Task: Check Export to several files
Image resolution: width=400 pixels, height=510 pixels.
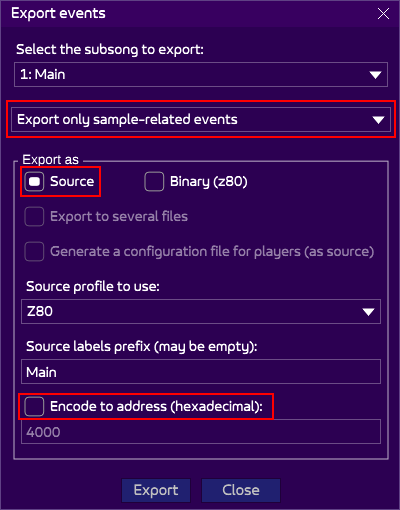Action: pyautogui.click(x=34, y=217)
